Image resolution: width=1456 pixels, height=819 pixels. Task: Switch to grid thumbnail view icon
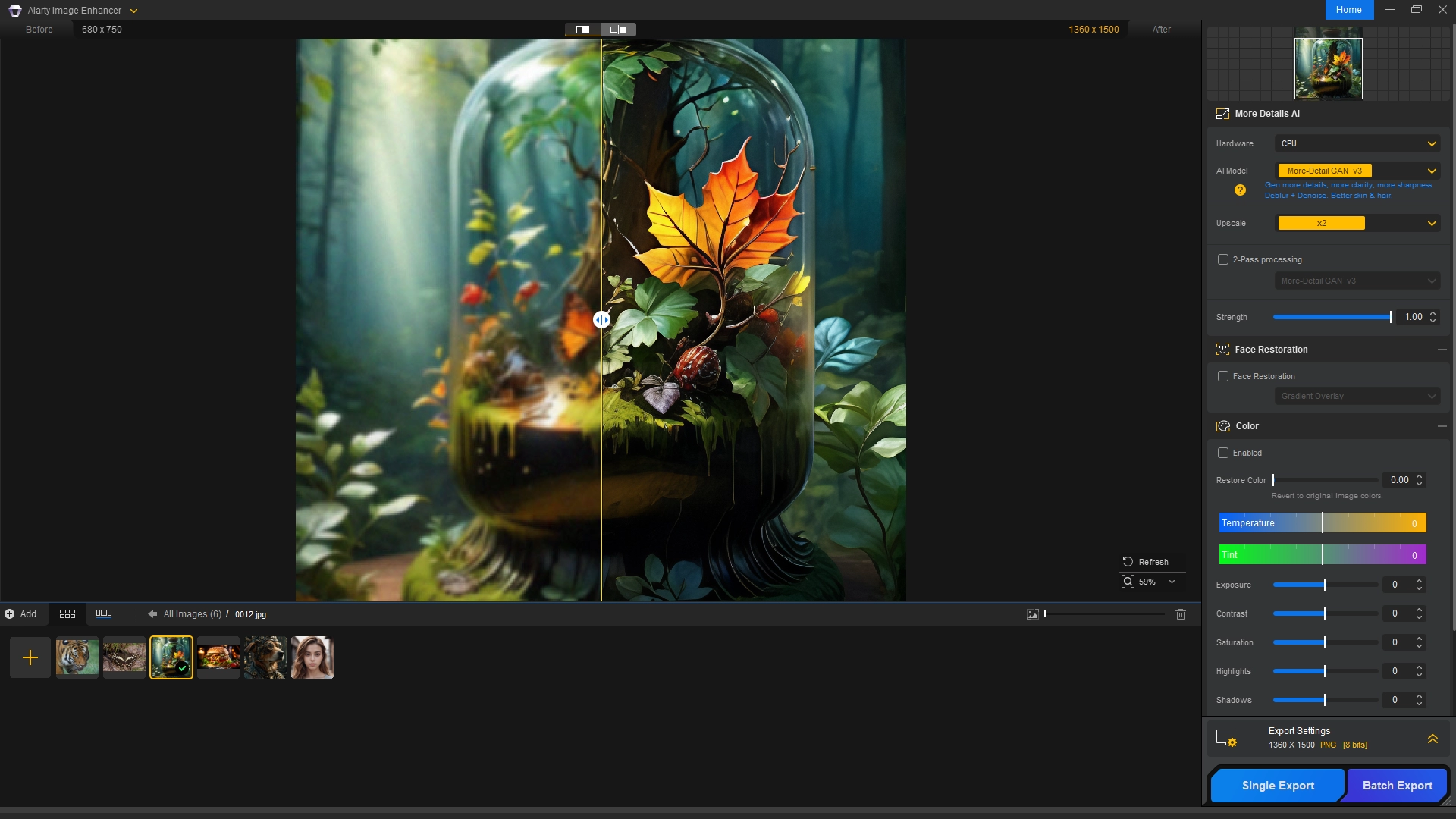click(67, 614)
